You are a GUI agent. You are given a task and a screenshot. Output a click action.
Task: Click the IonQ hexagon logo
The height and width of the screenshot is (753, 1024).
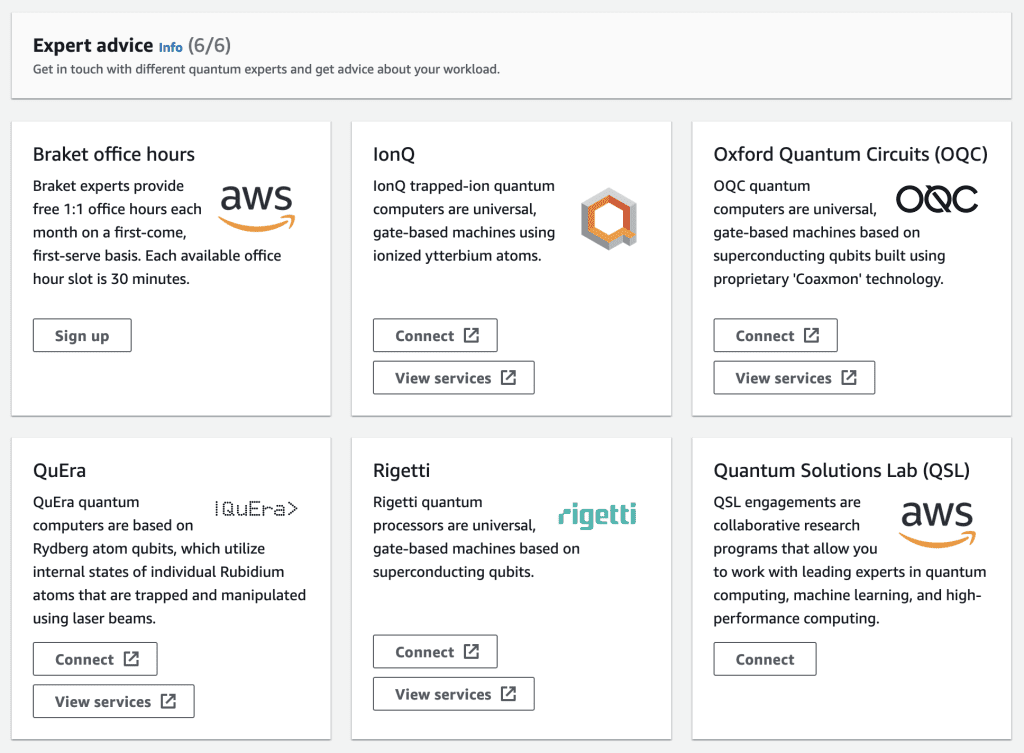coord(607,217)
